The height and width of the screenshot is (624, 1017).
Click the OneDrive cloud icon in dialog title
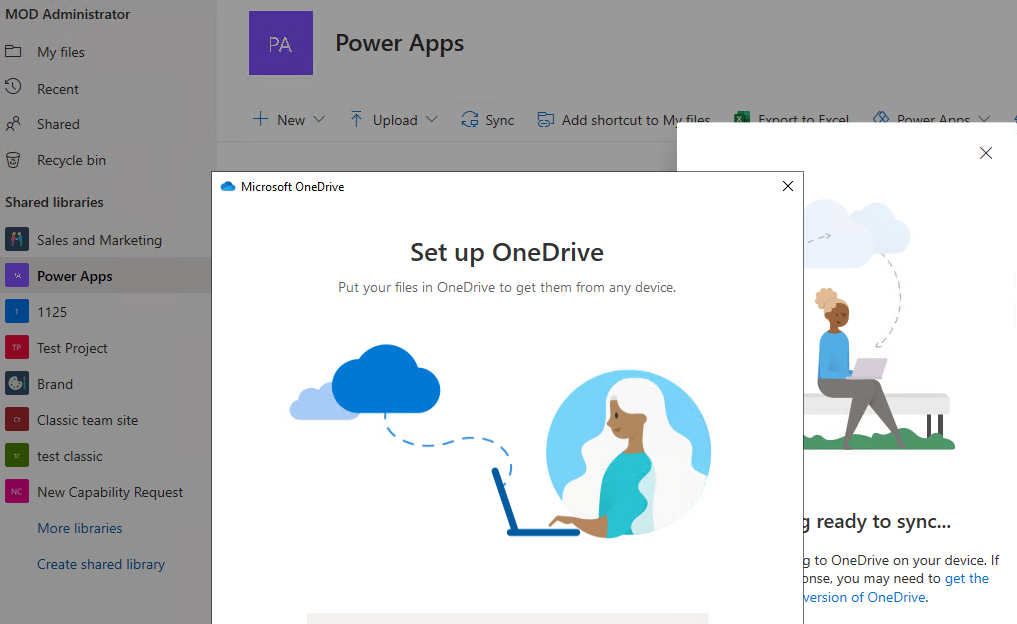click(228, 187)
